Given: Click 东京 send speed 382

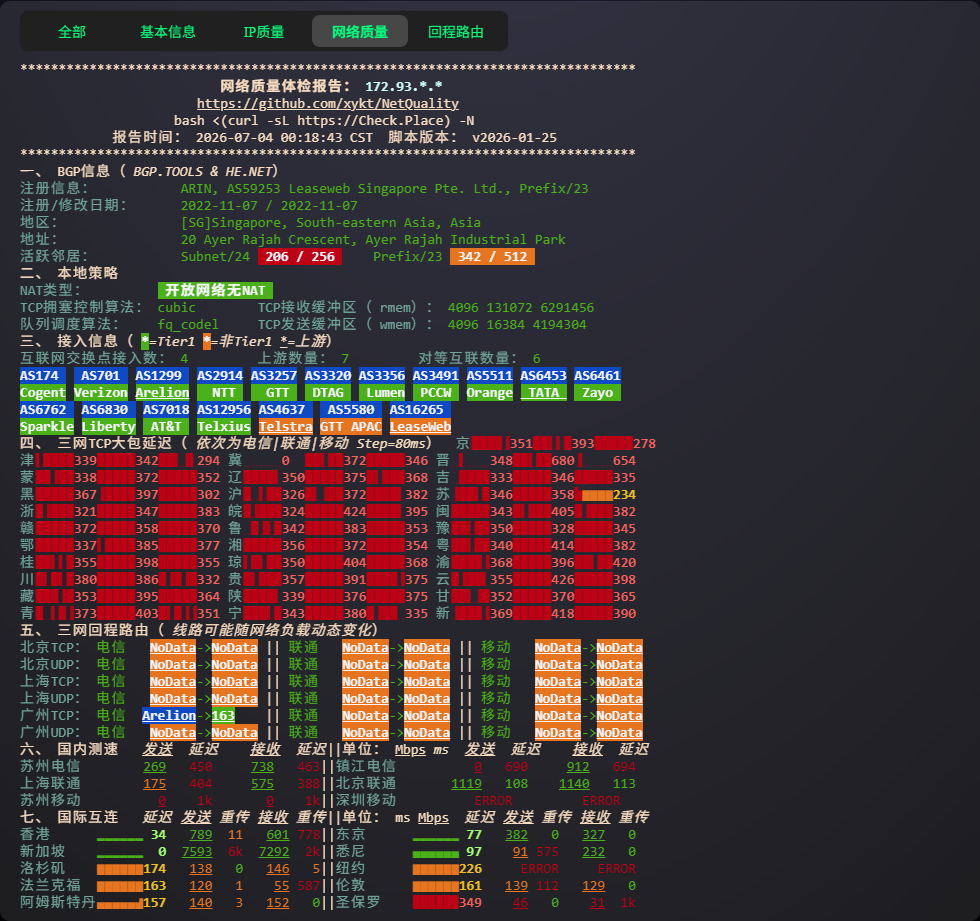Looking at the screenshot, I should (x=516, y=835).
